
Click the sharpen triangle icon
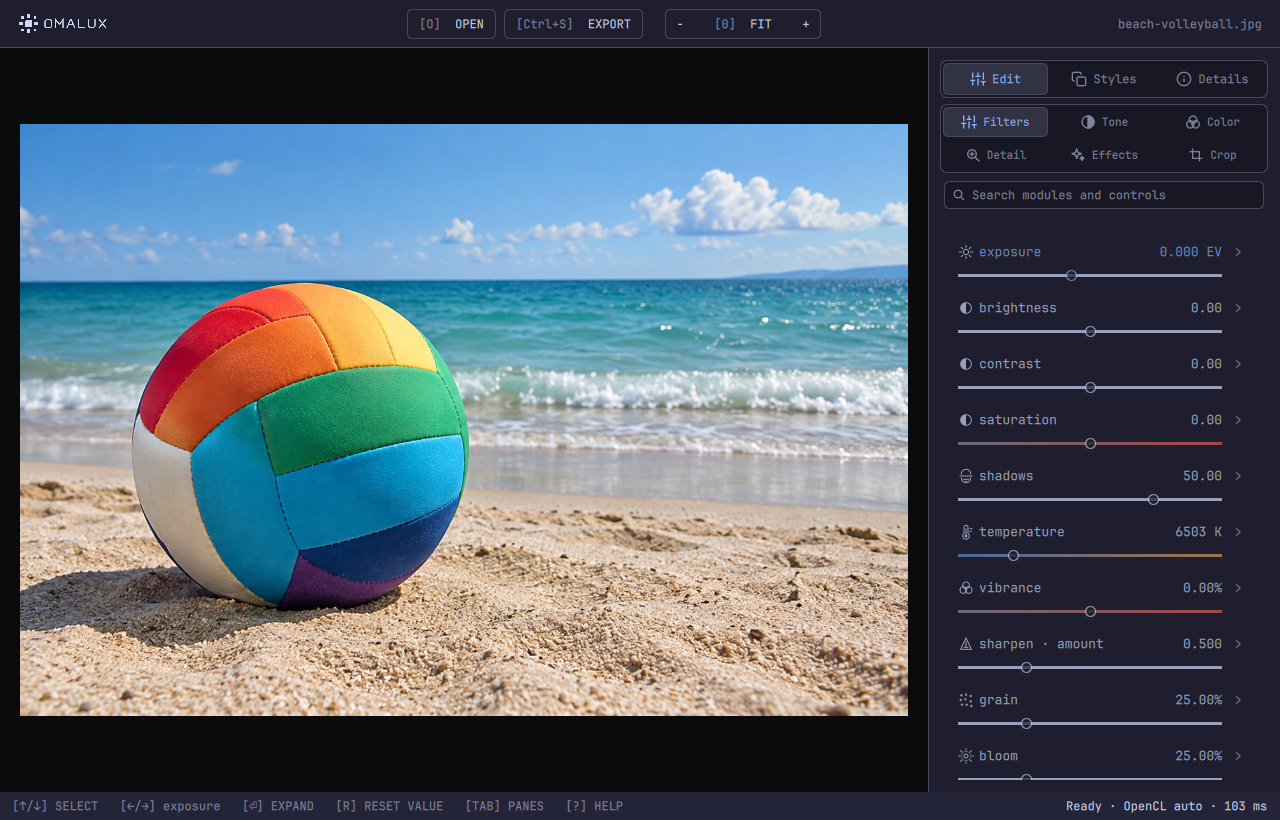[965, 644]
